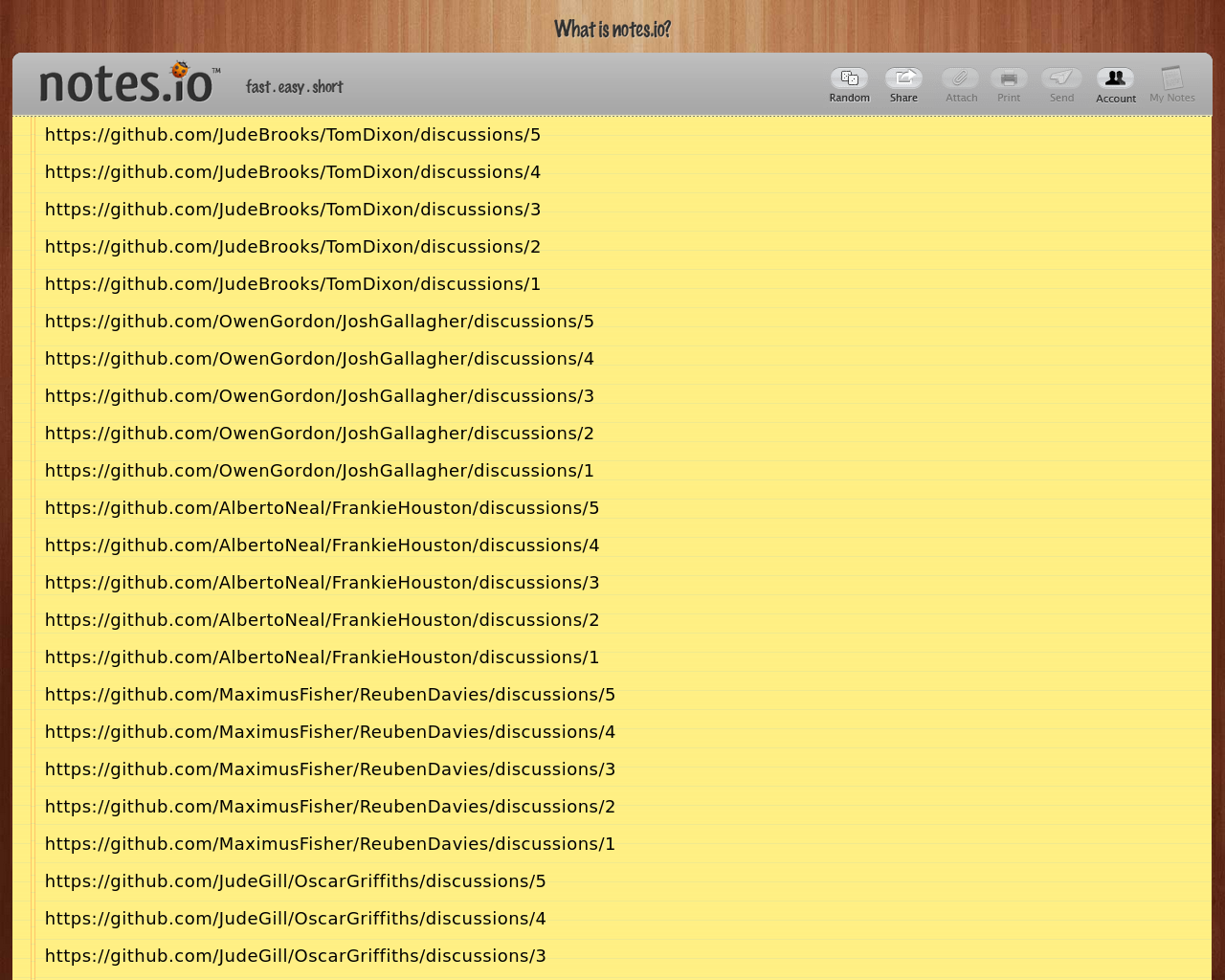Click JudeBrooks/TomDixon discussions/3 line
Image resolution: width=1225 pixels, height=980 pixels.
[293, 210]
